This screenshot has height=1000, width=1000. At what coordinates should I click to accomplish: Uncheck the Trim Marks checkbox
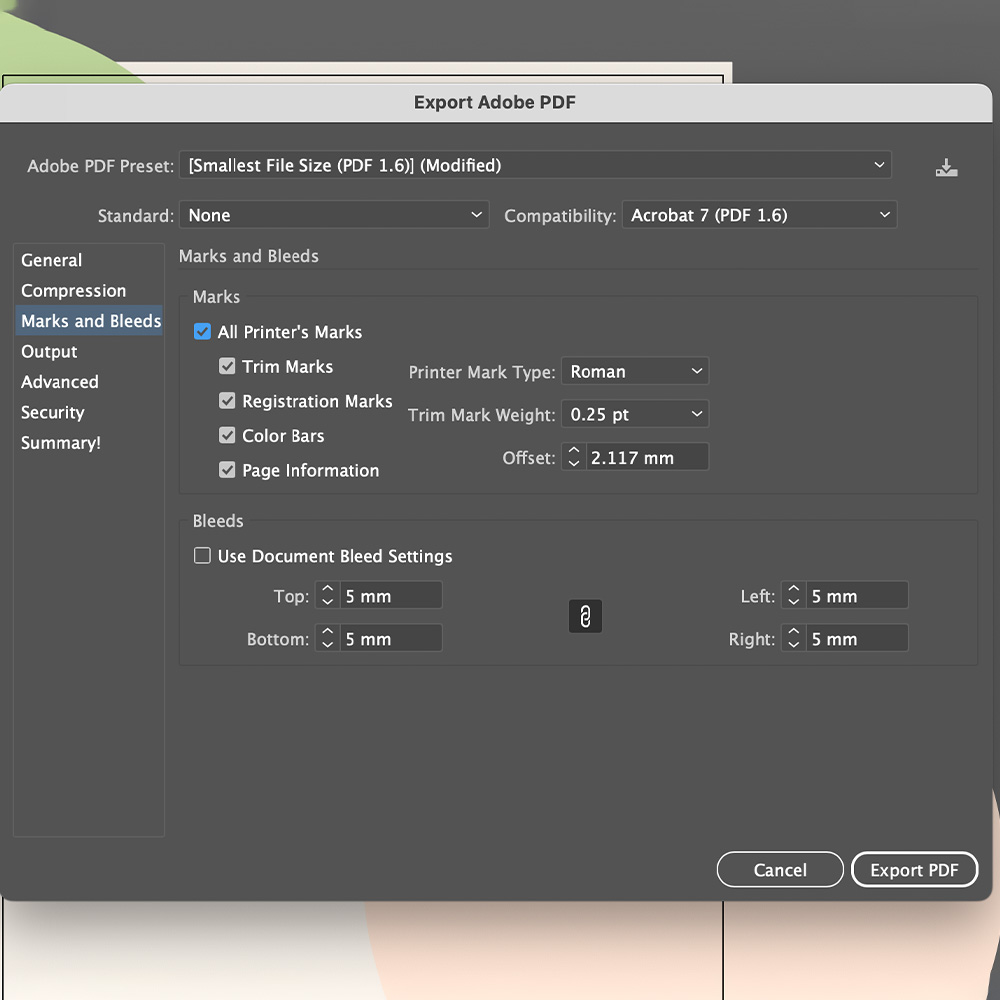pos(227,366)
